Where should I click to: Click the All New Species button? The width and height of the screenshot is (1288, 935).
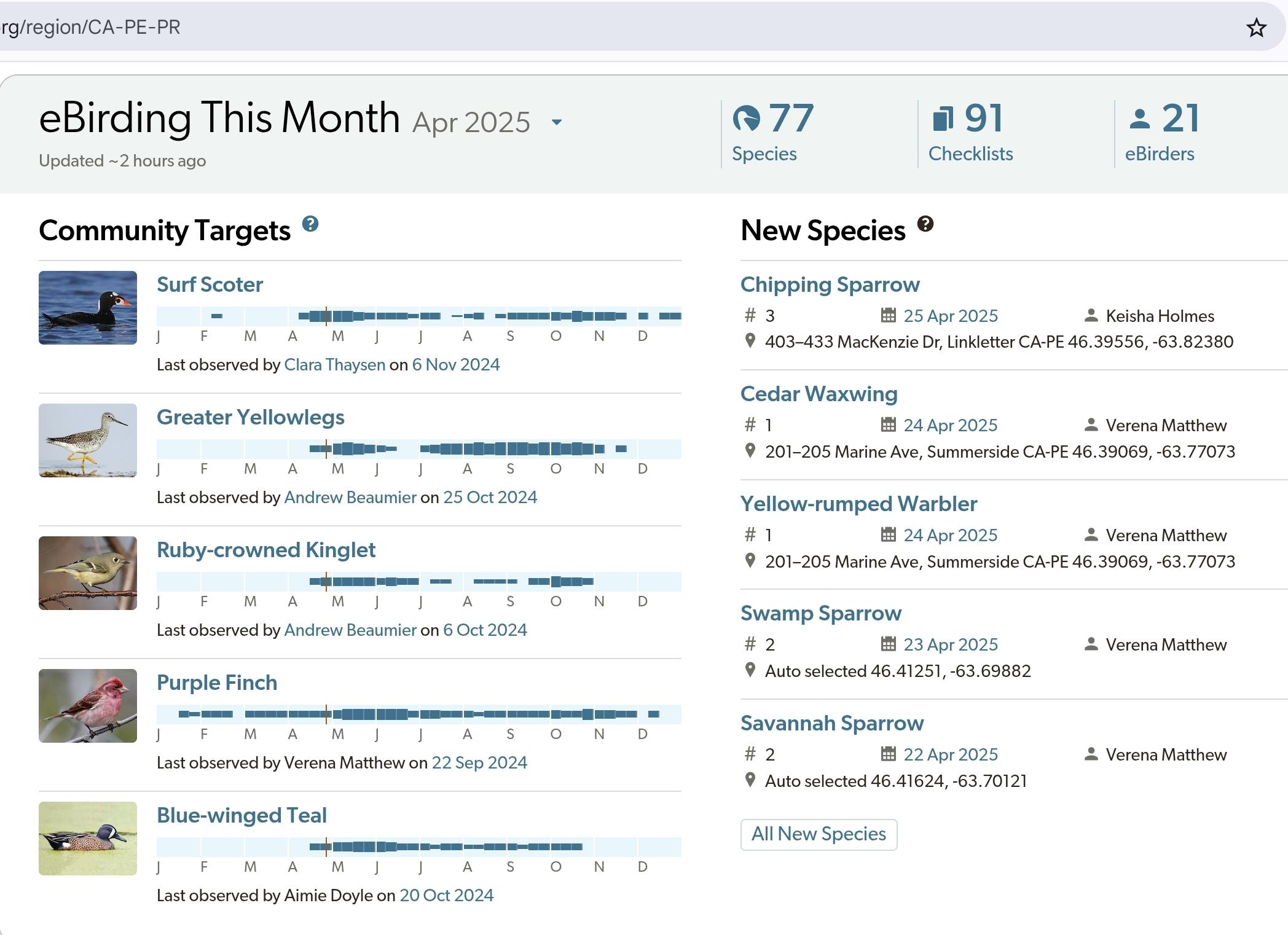point(819,834)
